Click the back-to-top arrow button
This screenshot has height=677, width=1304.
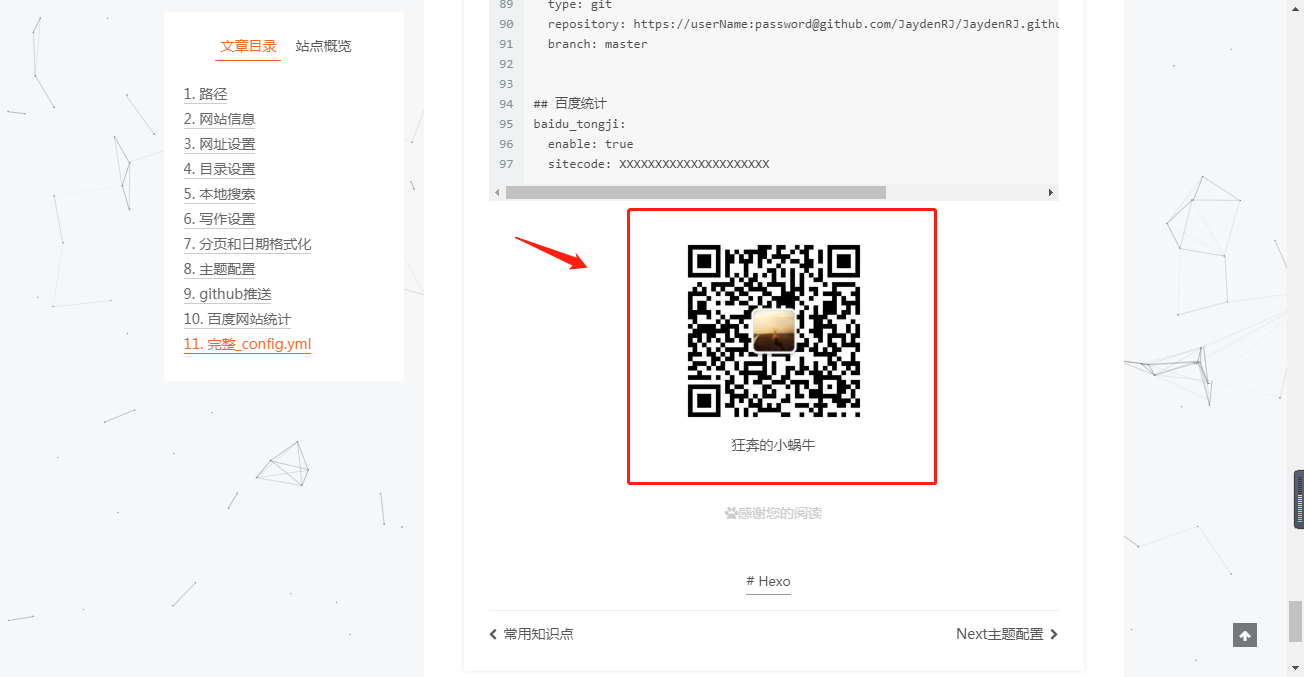[x=1244, y=634]
